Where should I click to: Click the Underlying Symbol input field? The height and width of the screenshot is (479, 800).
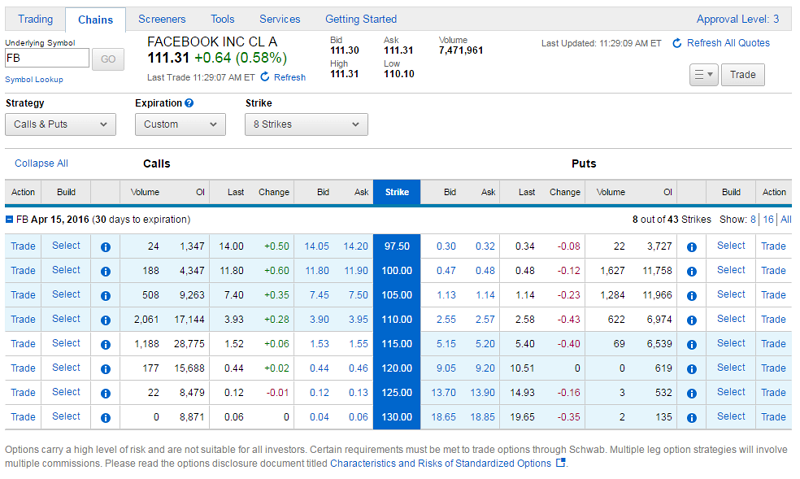pos(47,58)
